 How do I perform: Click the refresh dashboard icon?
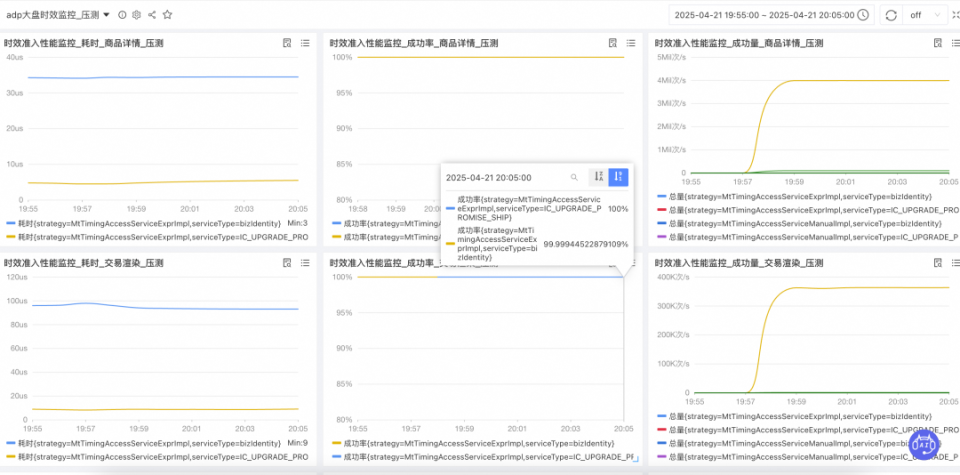tap(890, 15)
